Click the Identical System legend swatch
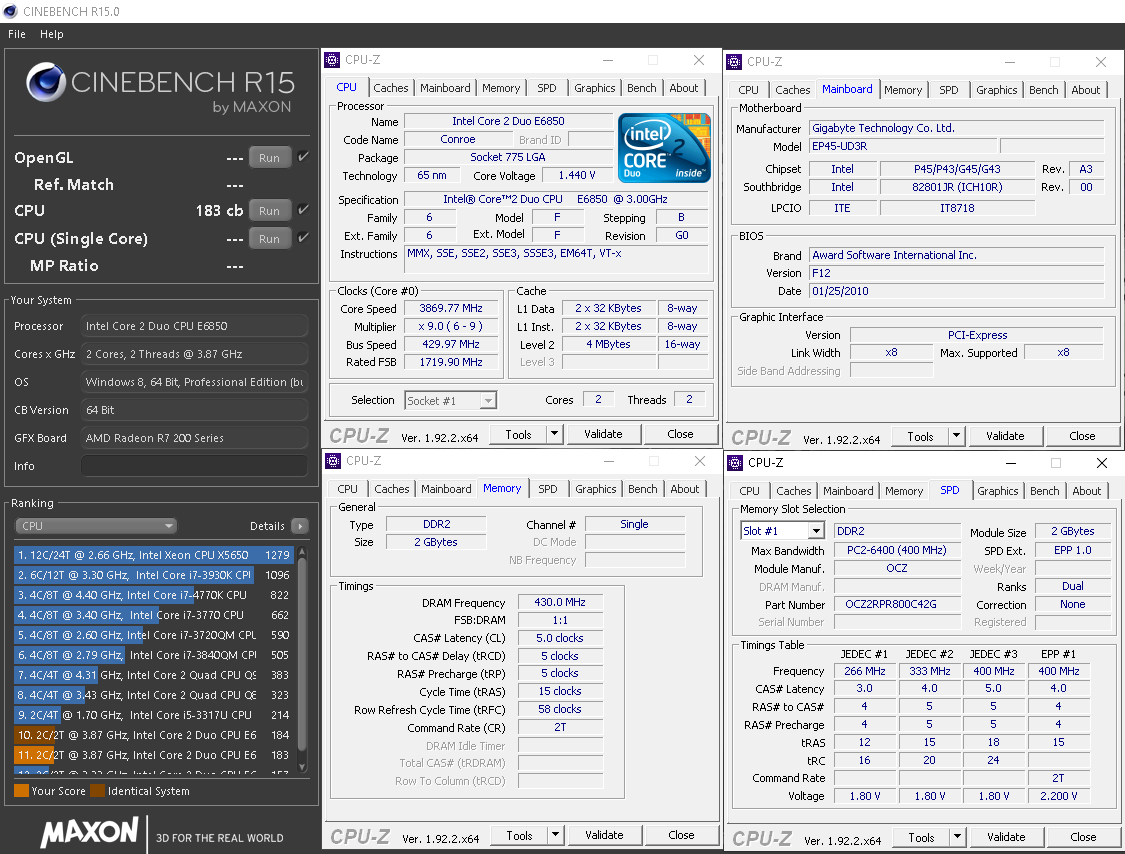 [x=98, y=791]
